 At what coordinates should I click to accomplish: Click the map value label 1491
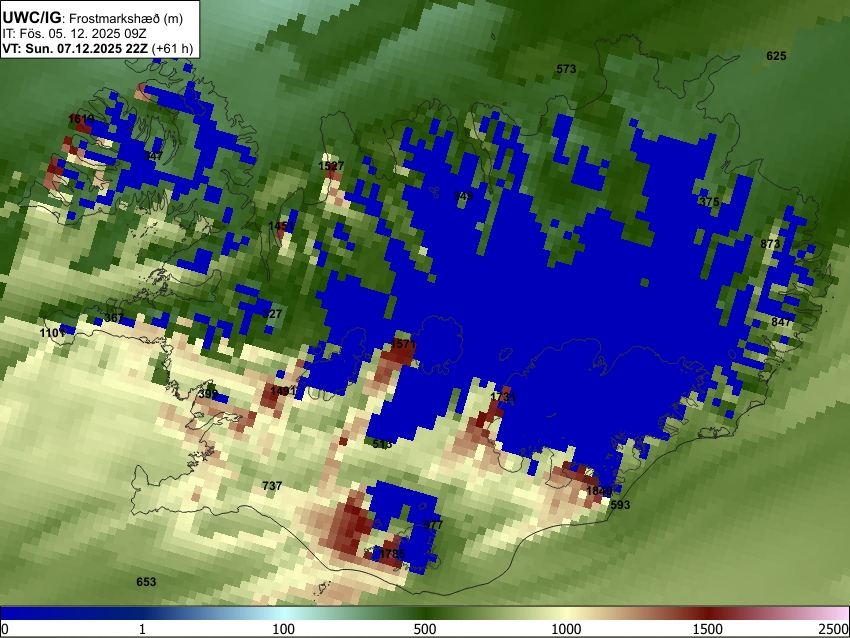coord(283,391)
